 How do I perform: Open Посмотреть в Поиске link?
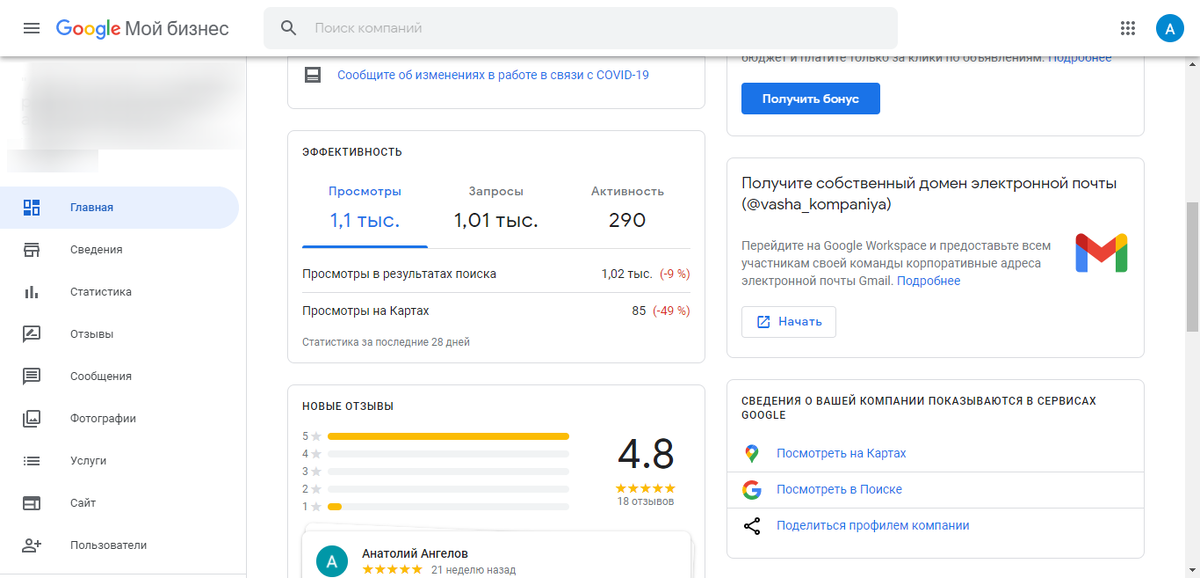point(839,489)
